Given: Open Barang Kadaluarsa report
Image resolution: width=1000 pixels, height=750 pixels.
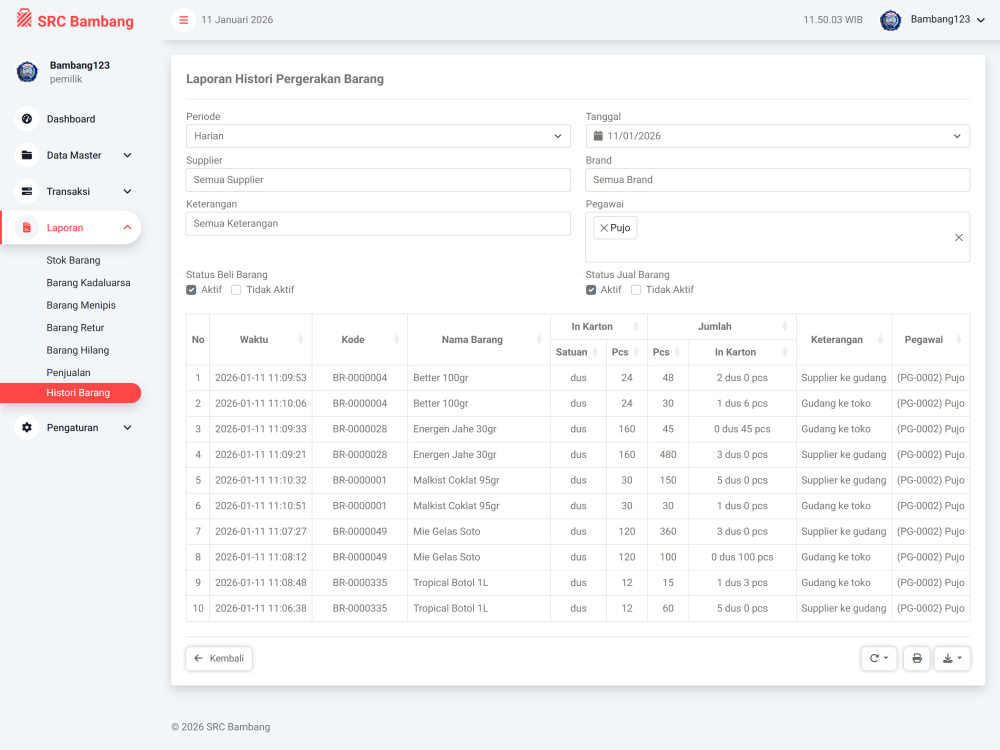Looking at the screenshot, I should tap(88, 283).
